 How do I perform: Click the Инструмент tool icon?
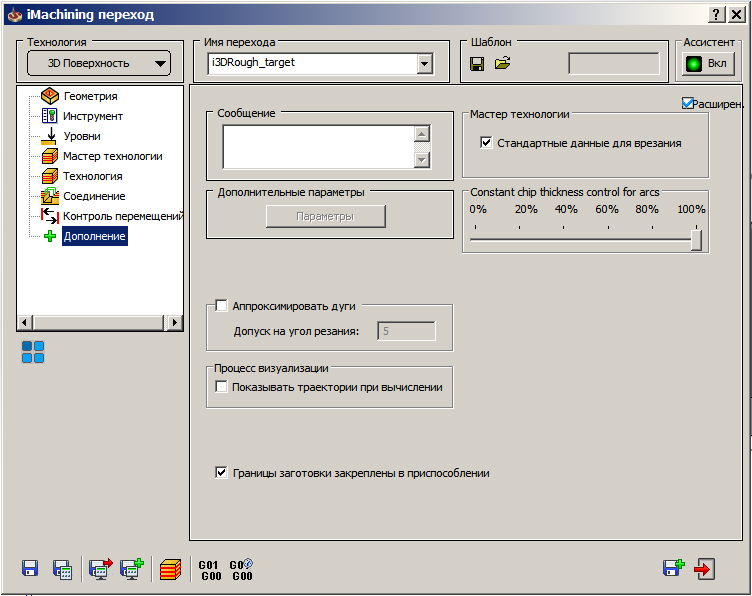coord(49,116)
